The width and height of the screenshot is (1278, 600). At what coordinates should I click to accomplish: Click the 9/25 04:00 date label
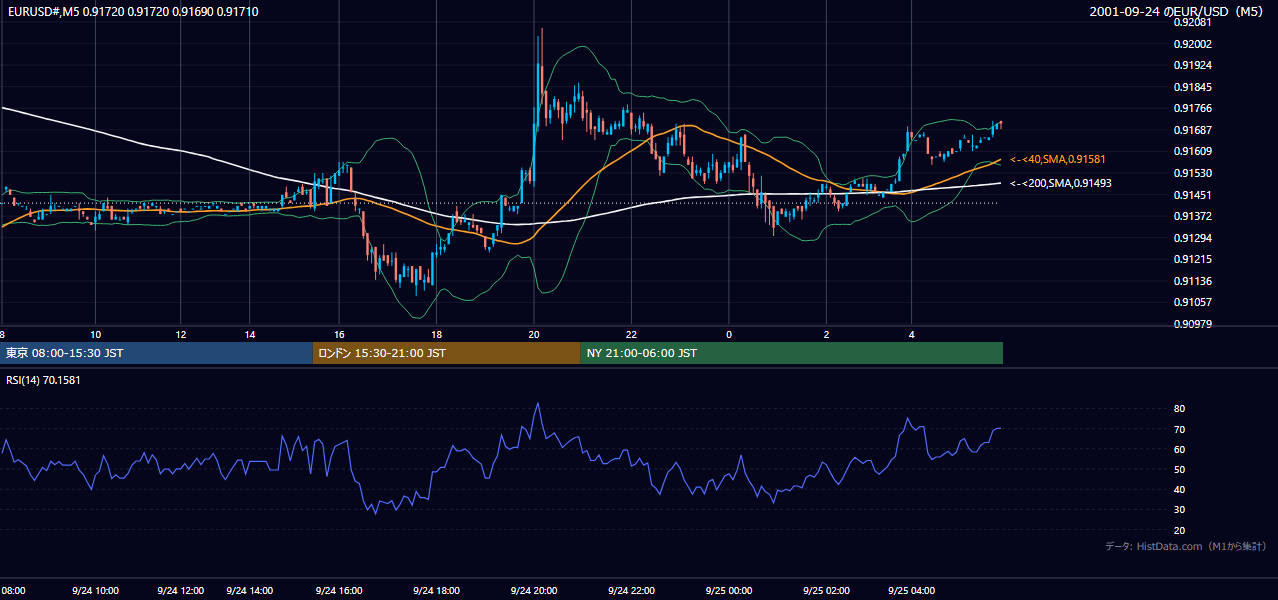(911, 591)
